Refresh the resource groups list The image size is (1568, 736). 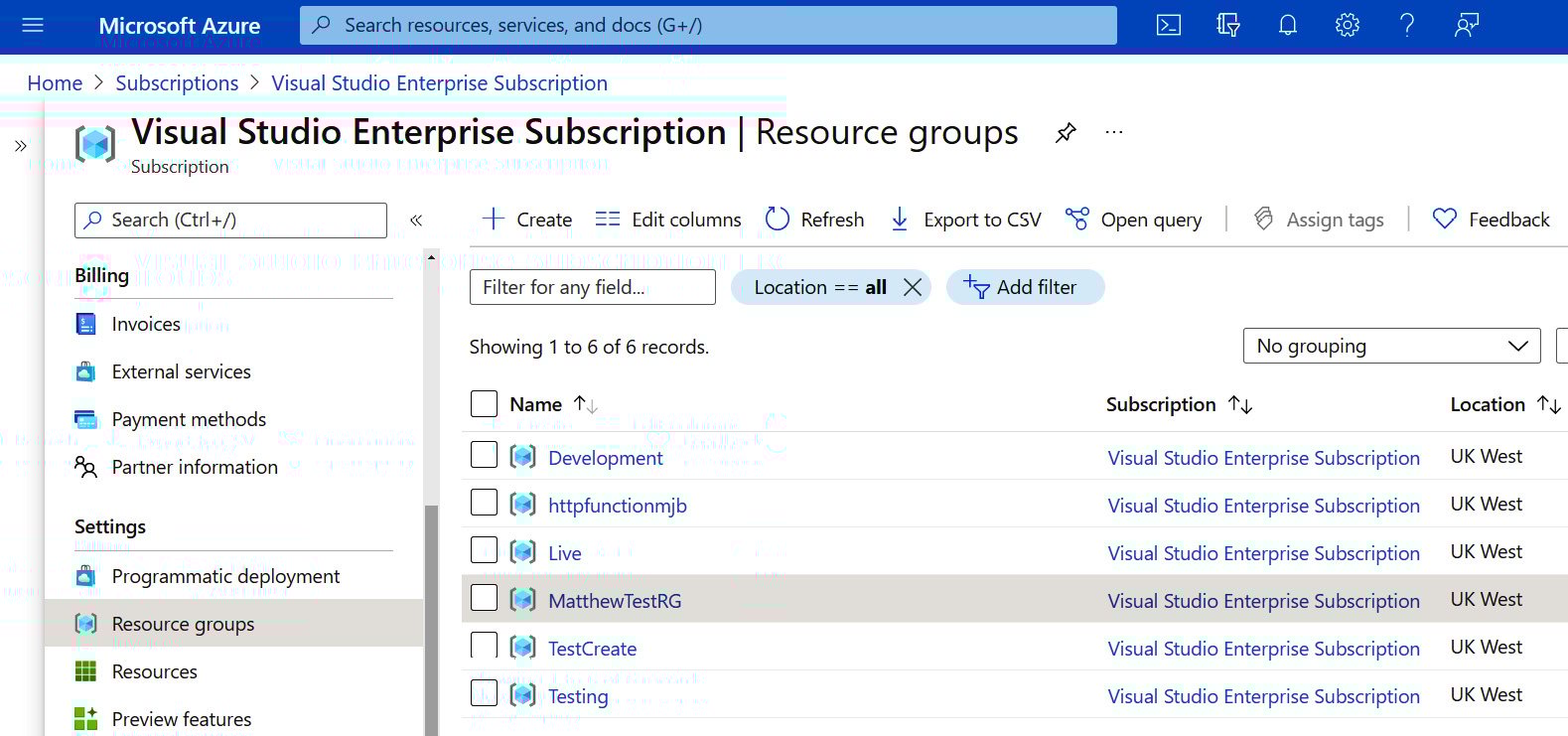point(814,220)
